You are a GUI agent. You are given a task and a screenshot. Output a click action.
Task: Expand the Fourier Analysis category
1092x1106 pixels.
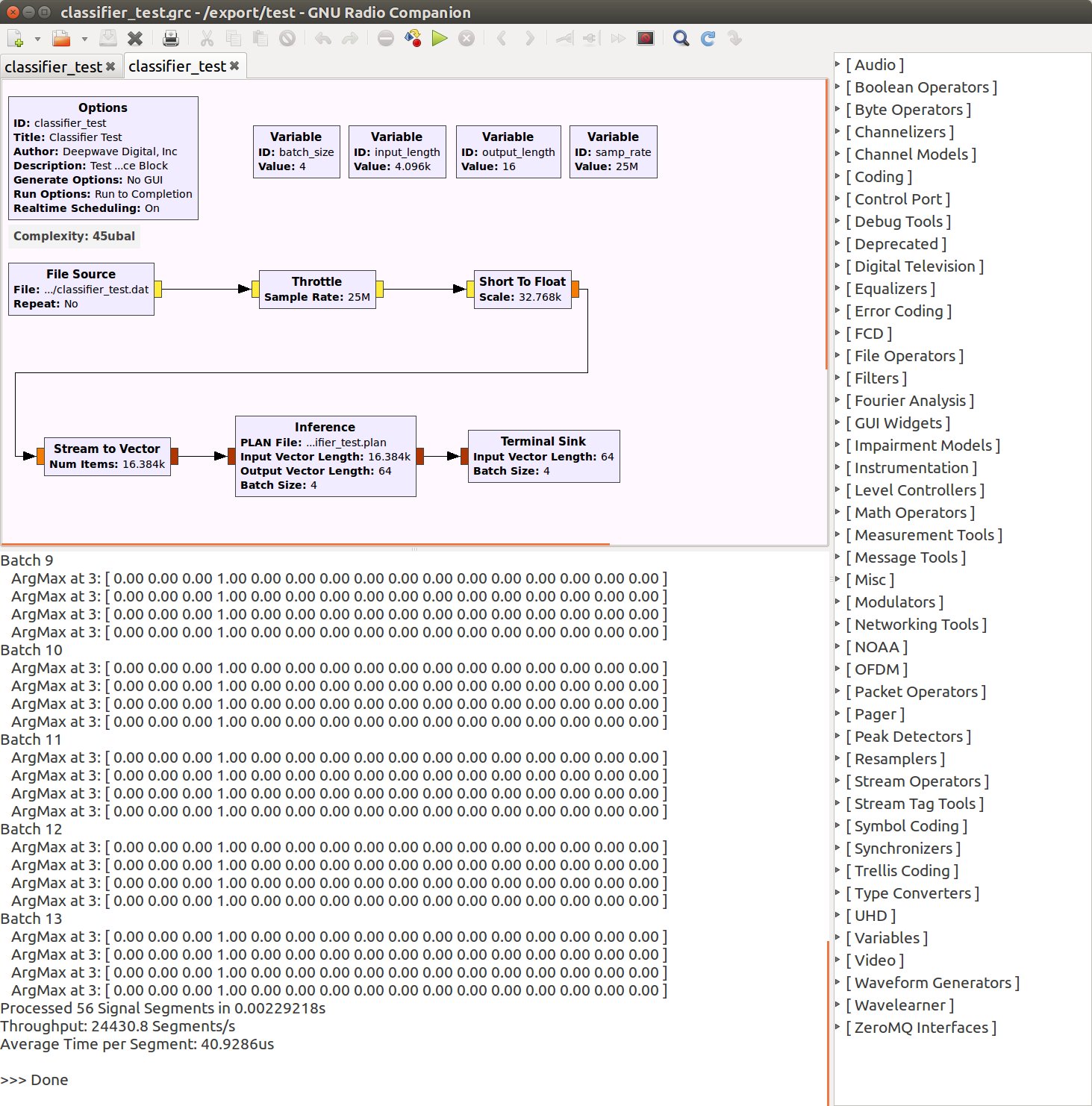point(837,401)
